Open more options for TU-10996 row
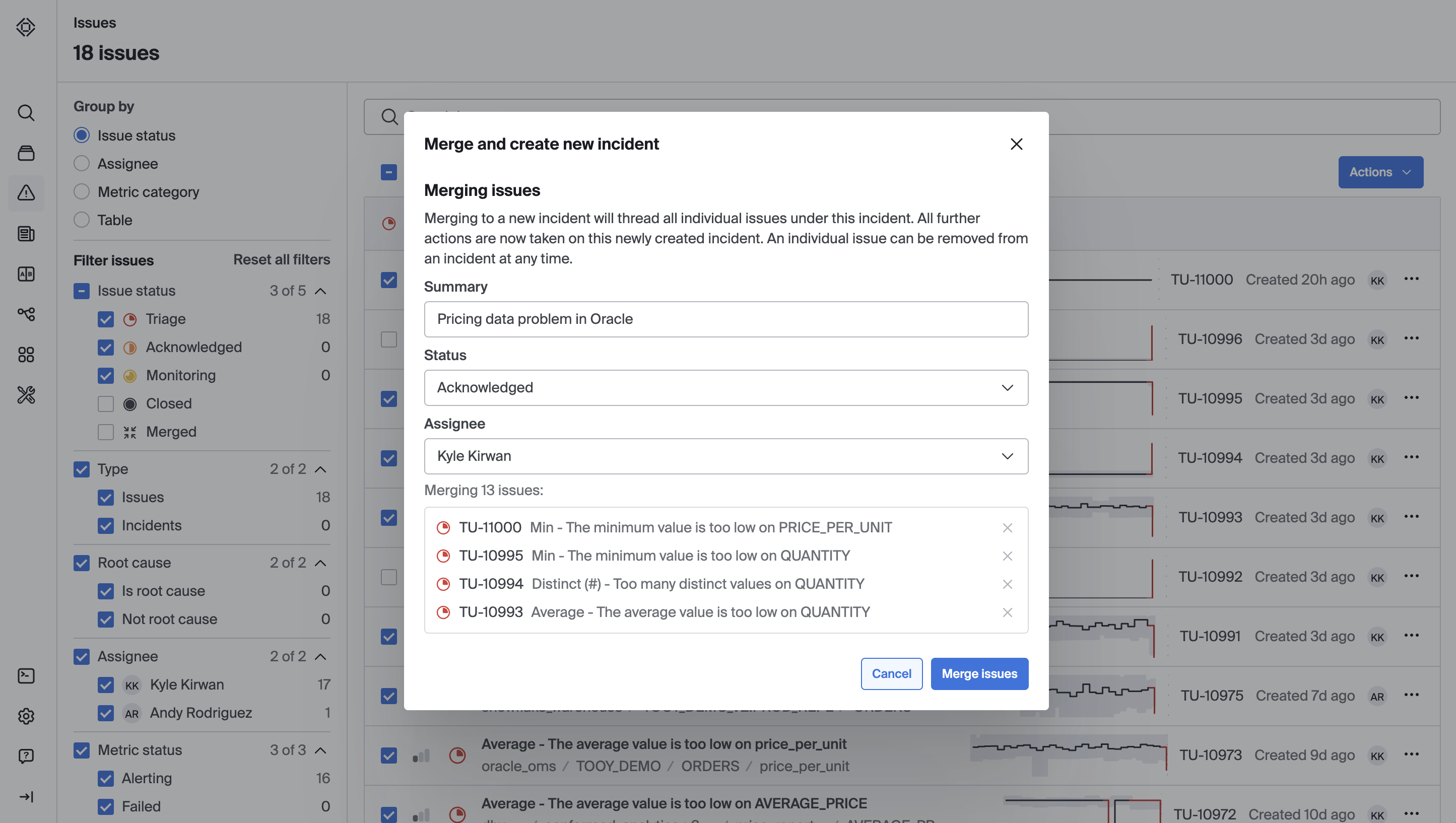This screenshot has width=1456, height=823. tap(1411, 338)
